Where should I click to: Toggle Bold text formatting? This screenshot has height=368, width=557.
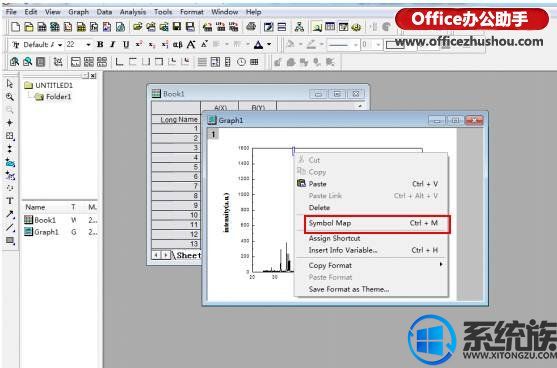coord(100,44)
